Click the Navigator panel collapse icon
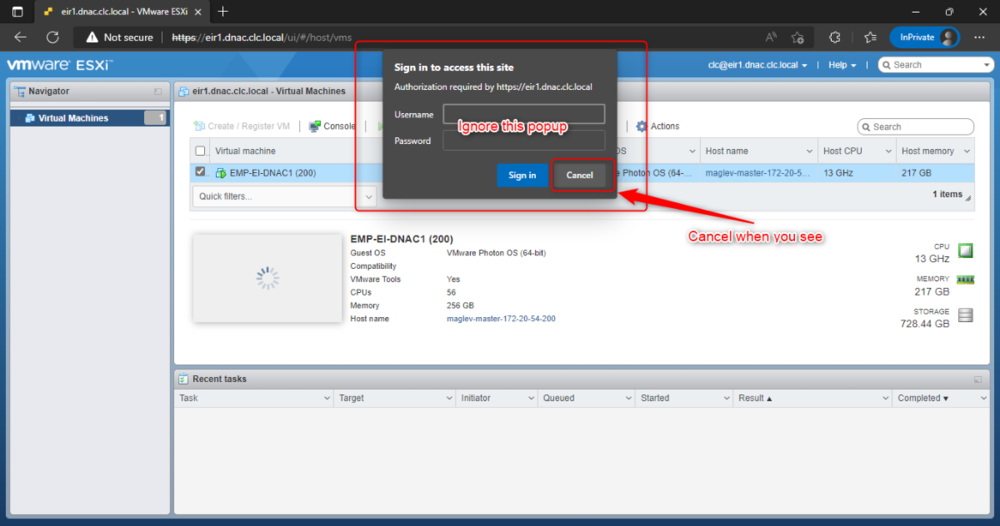Screen dimensions: 1000x526 click(158, 92)
